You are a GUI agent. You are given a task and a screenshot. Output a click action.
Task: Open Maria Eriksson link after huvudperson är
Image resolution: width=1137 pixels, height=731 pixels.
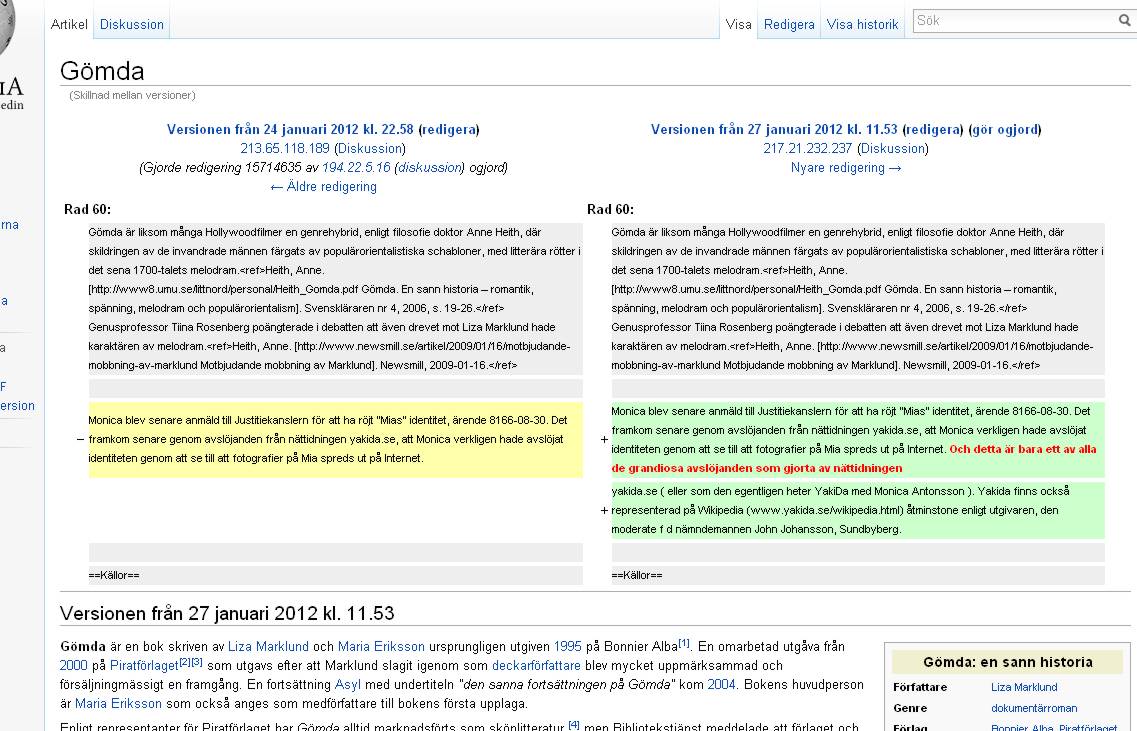click(118, 703)
